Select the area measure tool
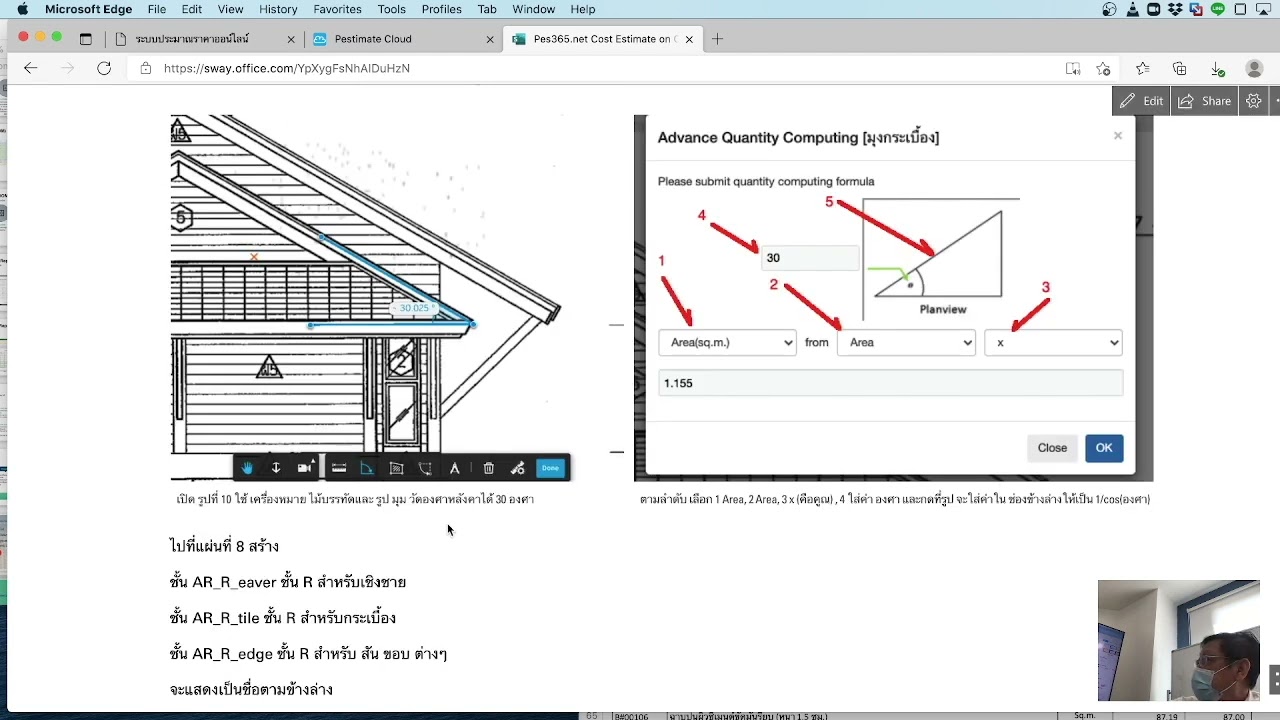Viewport: 1280px width, 720px height. 396,468
